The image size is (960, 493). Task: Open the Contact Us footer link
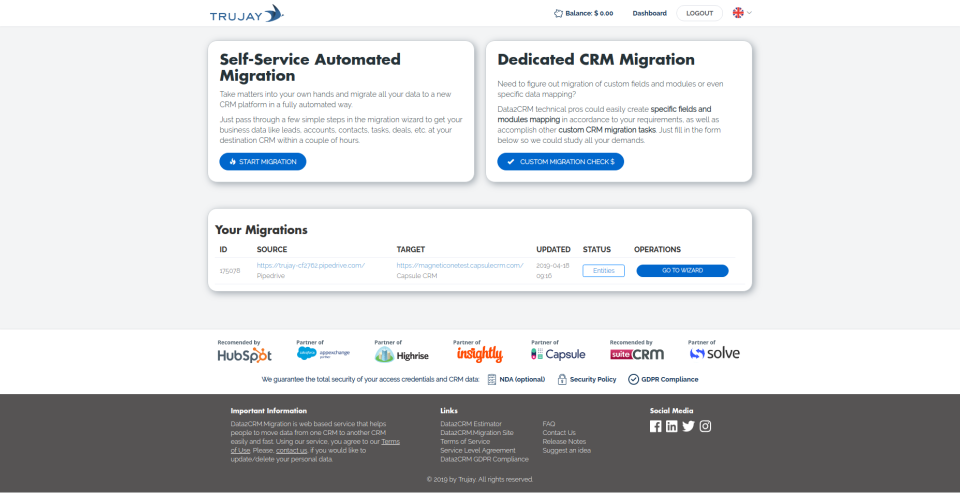point(559,432)
